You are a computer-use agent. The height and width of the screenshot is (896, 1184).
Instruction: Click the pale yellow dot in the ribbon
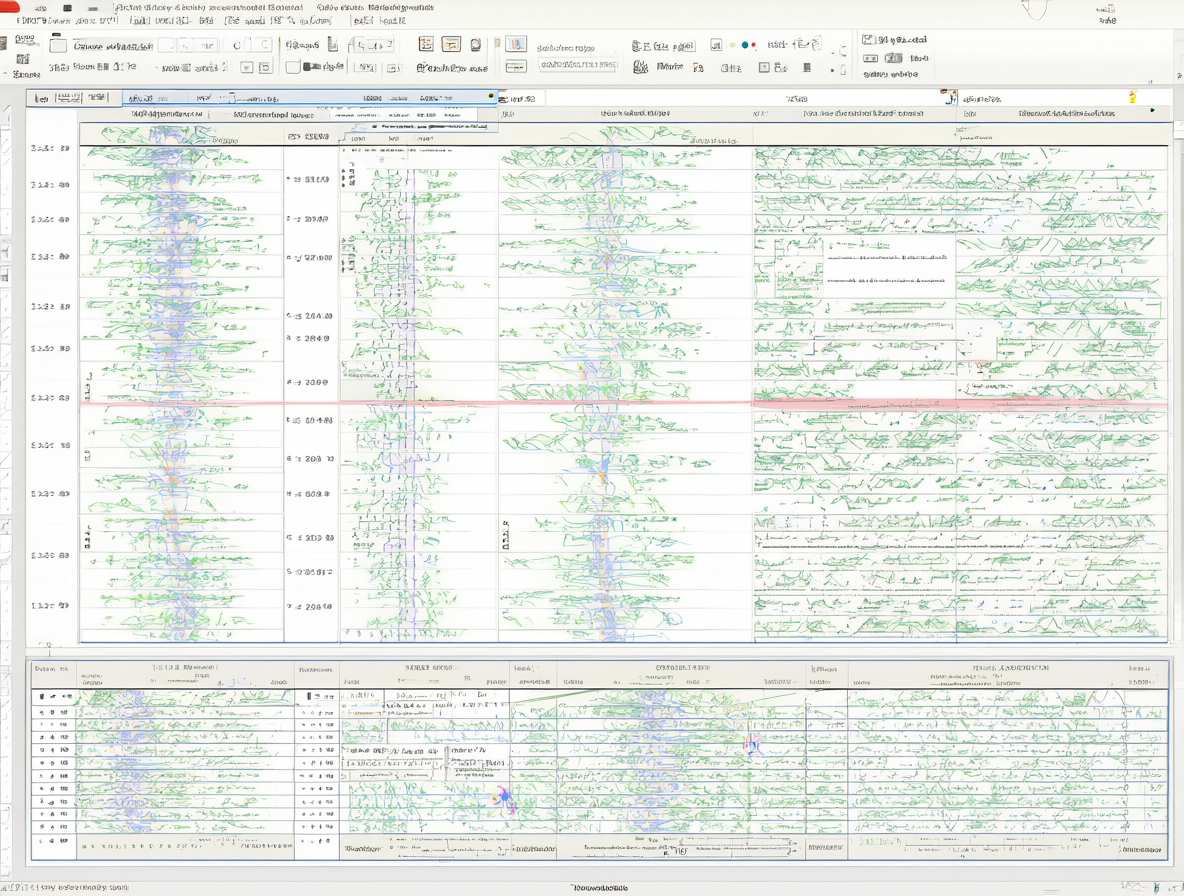(x=732, y=45)
